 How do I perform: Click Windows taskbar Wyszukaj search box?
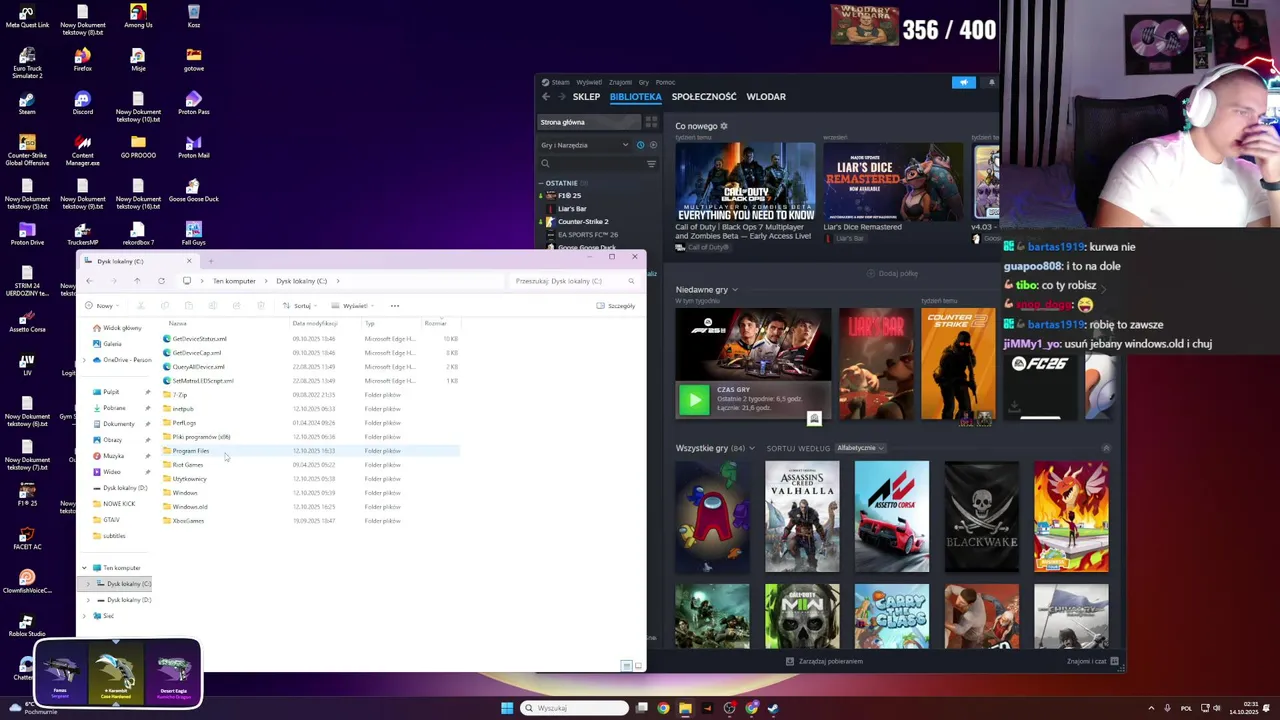(x=575, y=708)
